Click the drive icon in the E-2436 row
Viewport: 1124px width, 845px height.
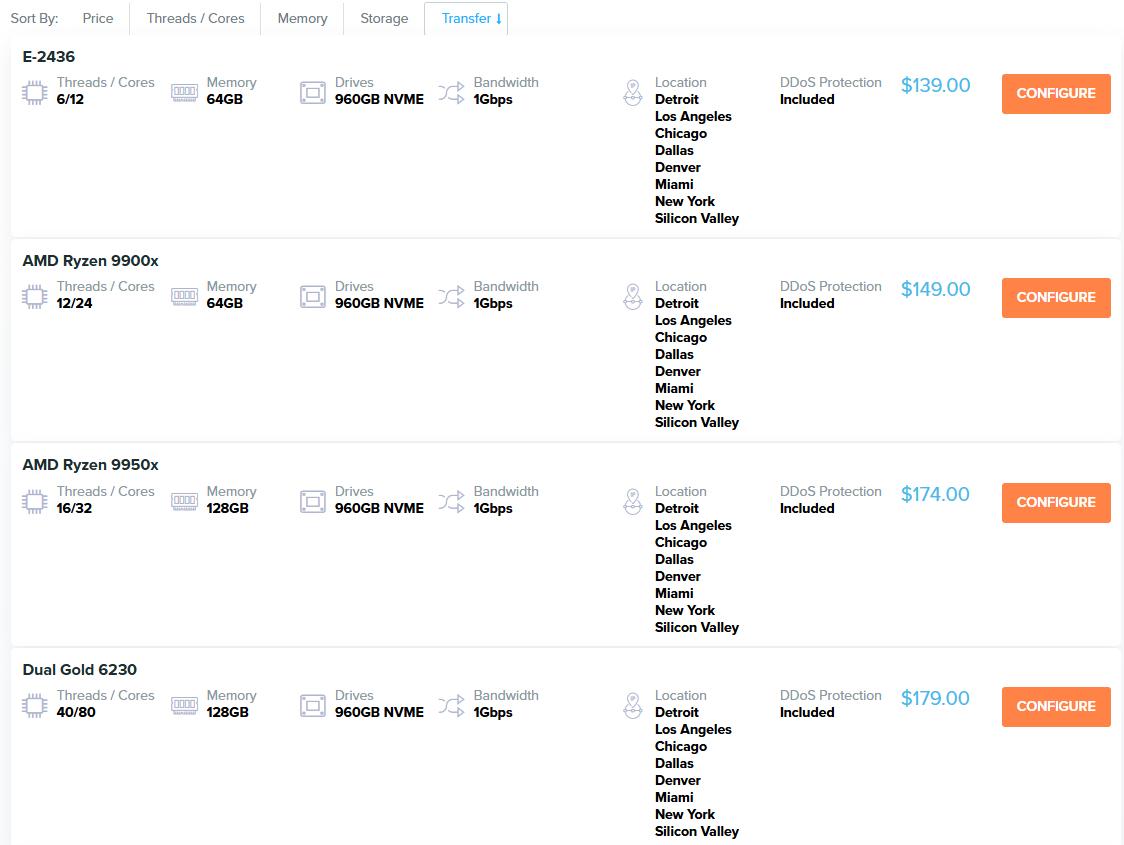click(313, 93)
